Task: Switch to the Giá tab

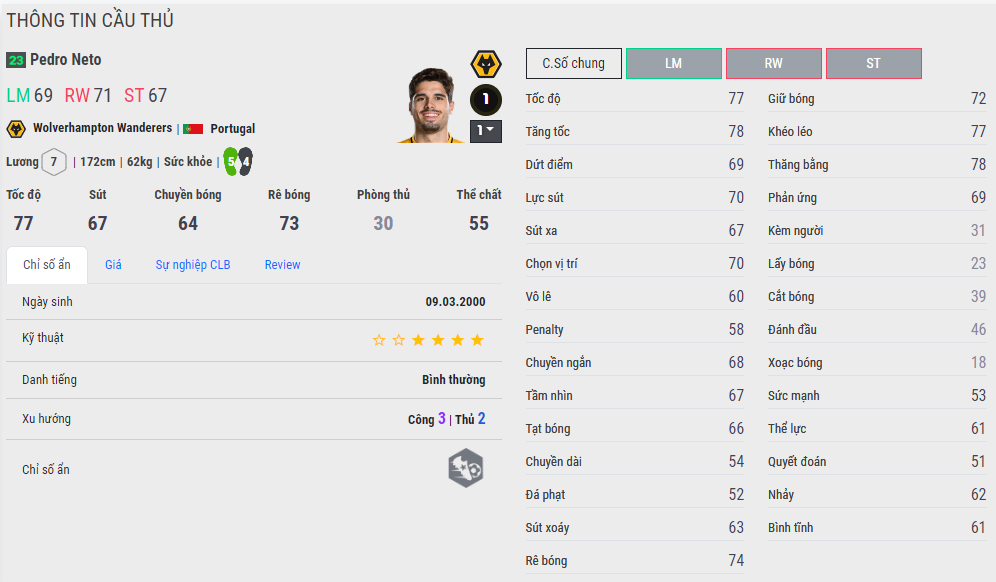Action: click(113, 265)
